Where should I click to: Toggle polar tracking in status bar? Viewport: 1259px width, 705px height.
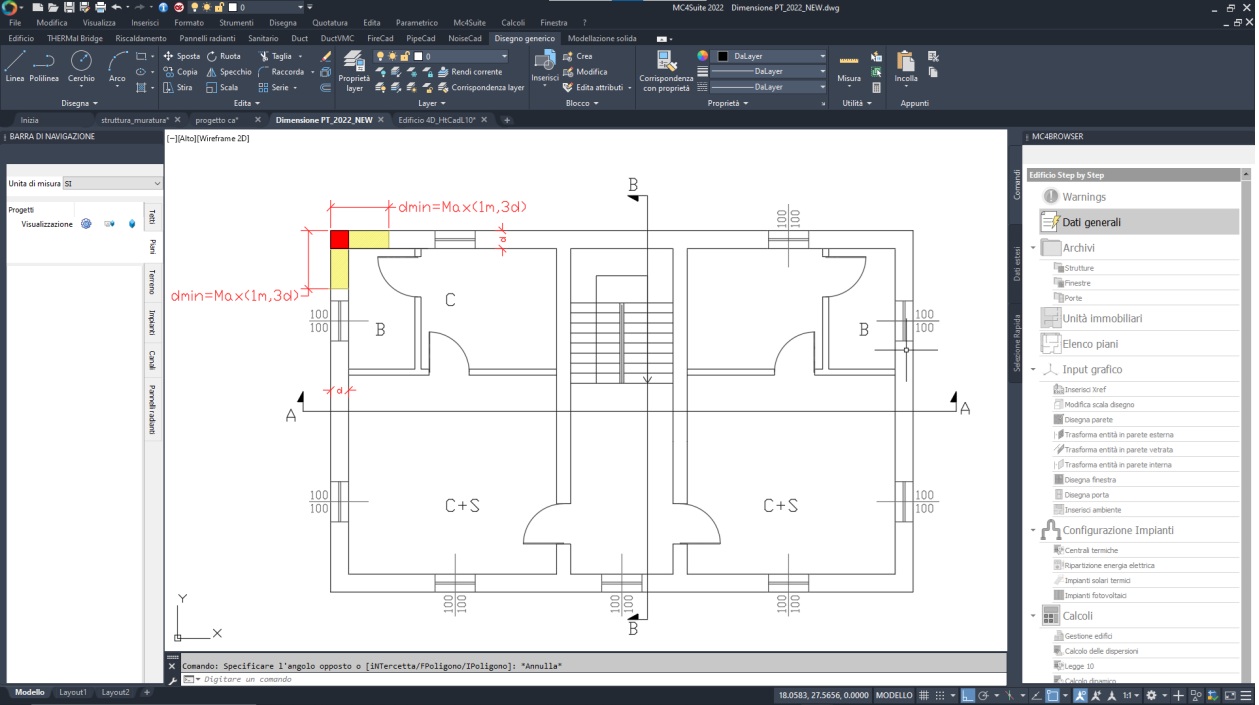coord(981,695)
